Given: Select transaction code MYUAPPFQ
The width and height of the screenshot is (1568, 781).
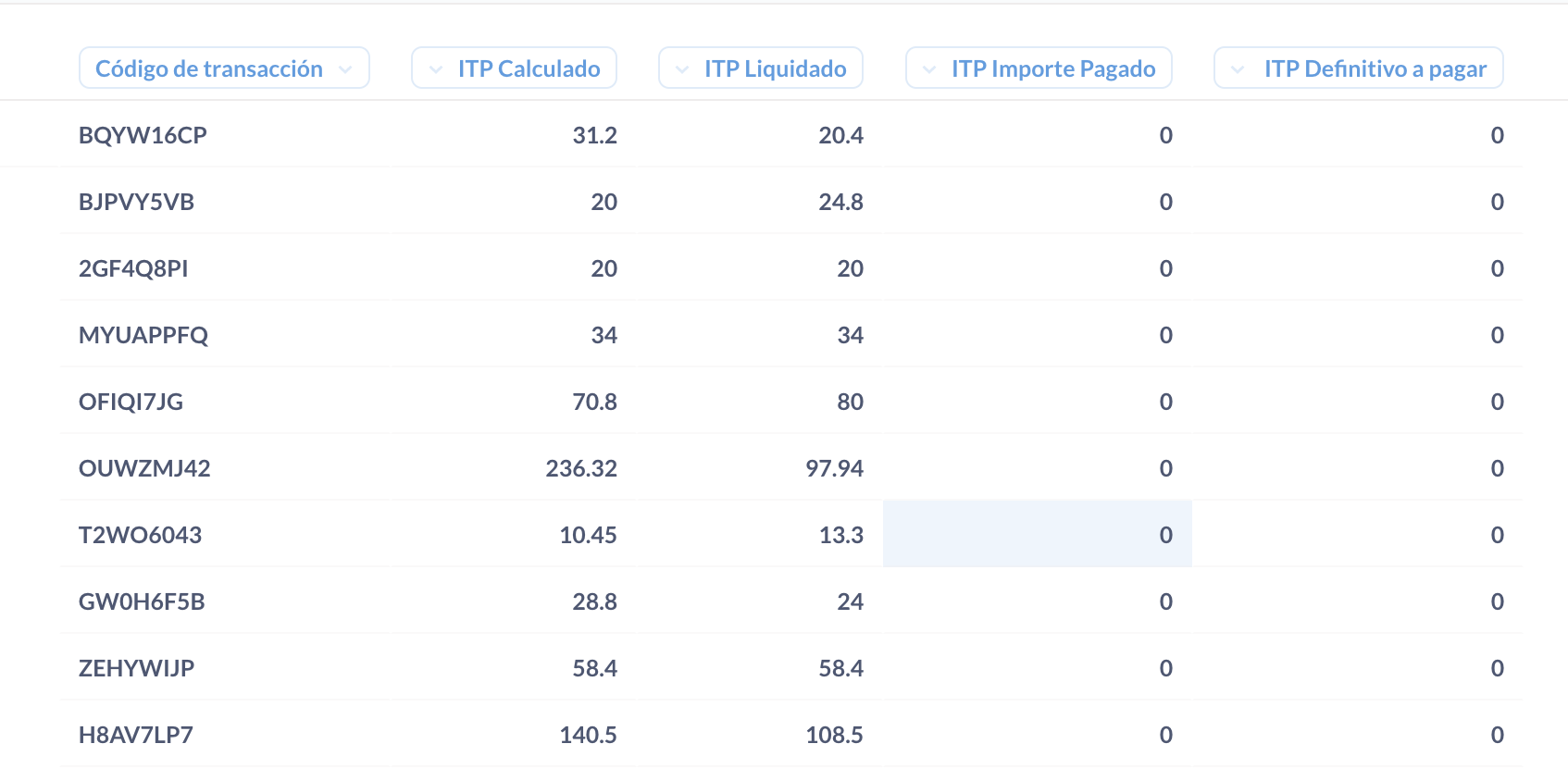Looking at the screenshot, I should point(143,335).
